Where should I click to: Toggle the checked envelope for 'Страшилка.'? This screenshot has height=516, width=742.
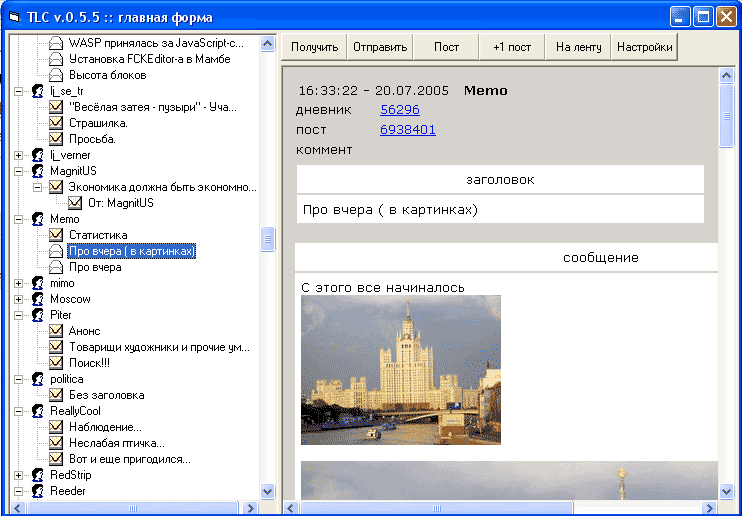[56, 123]
